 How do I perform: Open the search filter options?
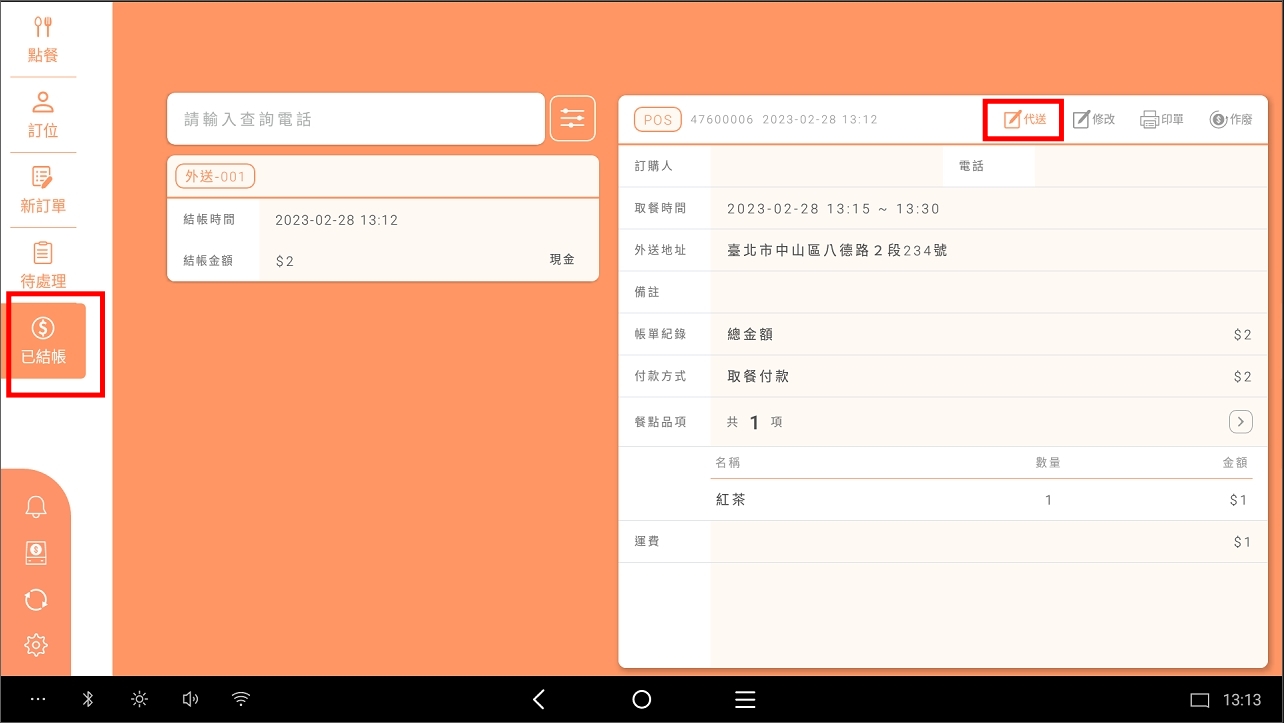(x=572, y=119)
